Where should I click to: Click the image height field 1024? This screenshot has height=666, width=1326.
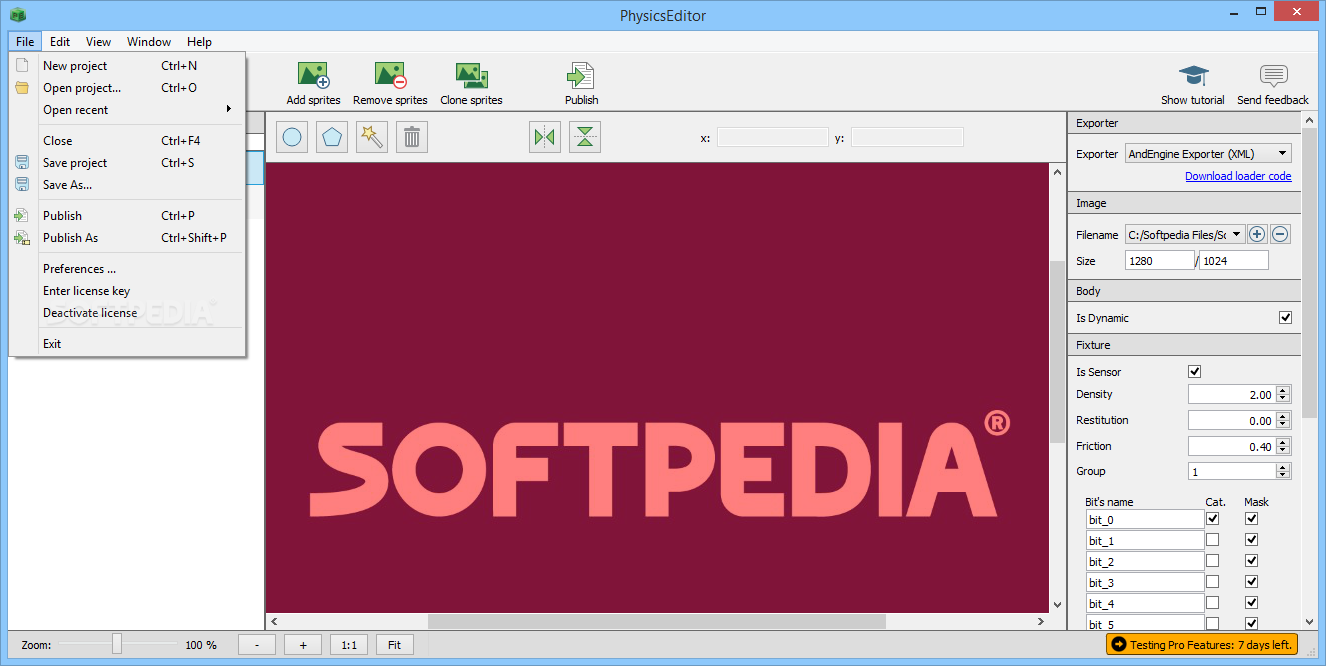click(1234, 261)
